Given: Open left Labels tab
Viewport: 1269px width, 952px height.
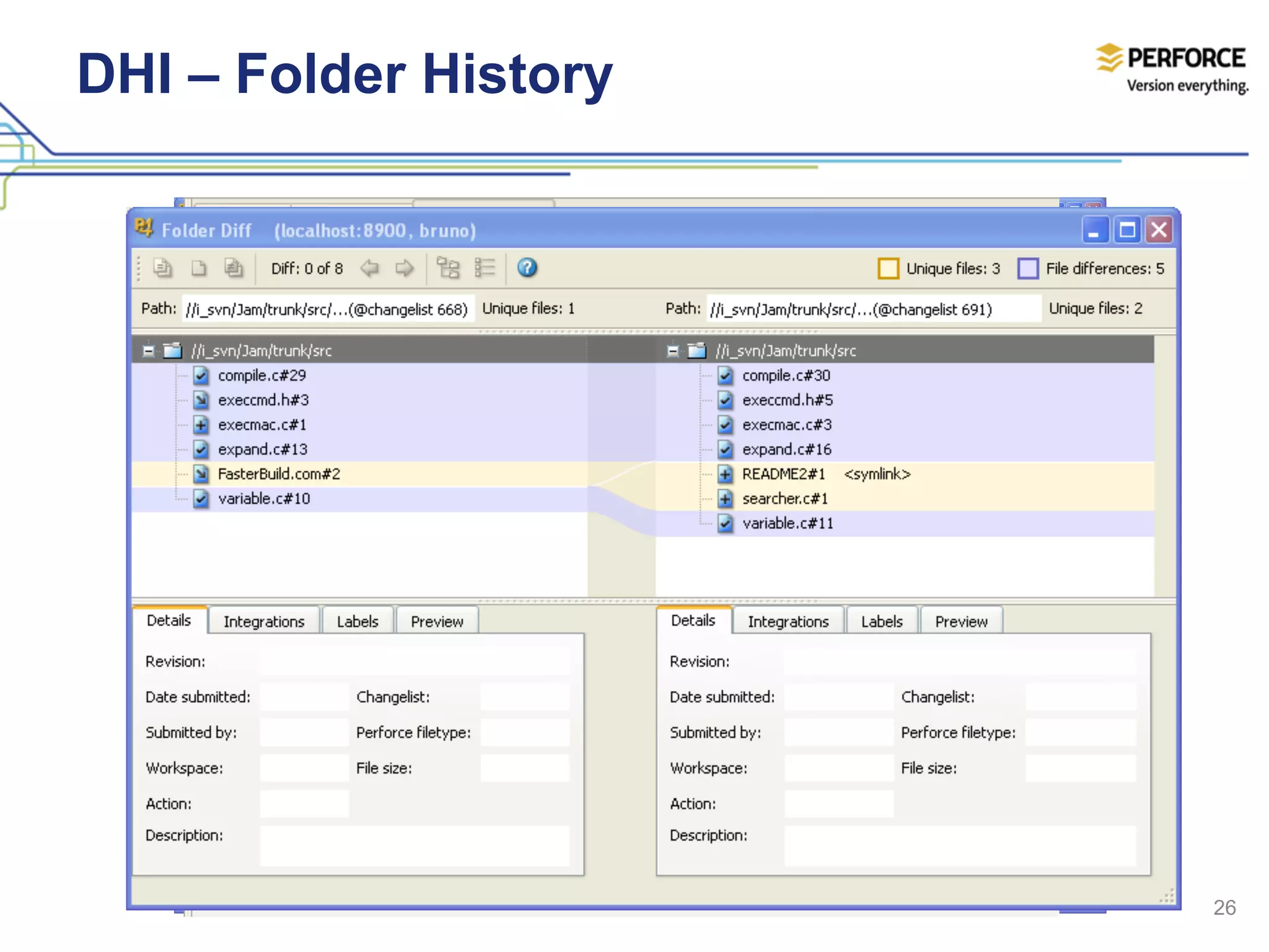Looking at the screenshot, I should tap(358, 621).
